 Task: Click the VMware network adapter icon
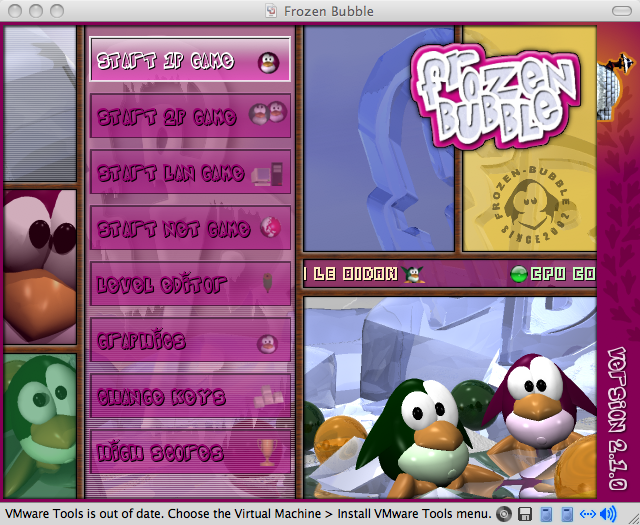point(587,514)
